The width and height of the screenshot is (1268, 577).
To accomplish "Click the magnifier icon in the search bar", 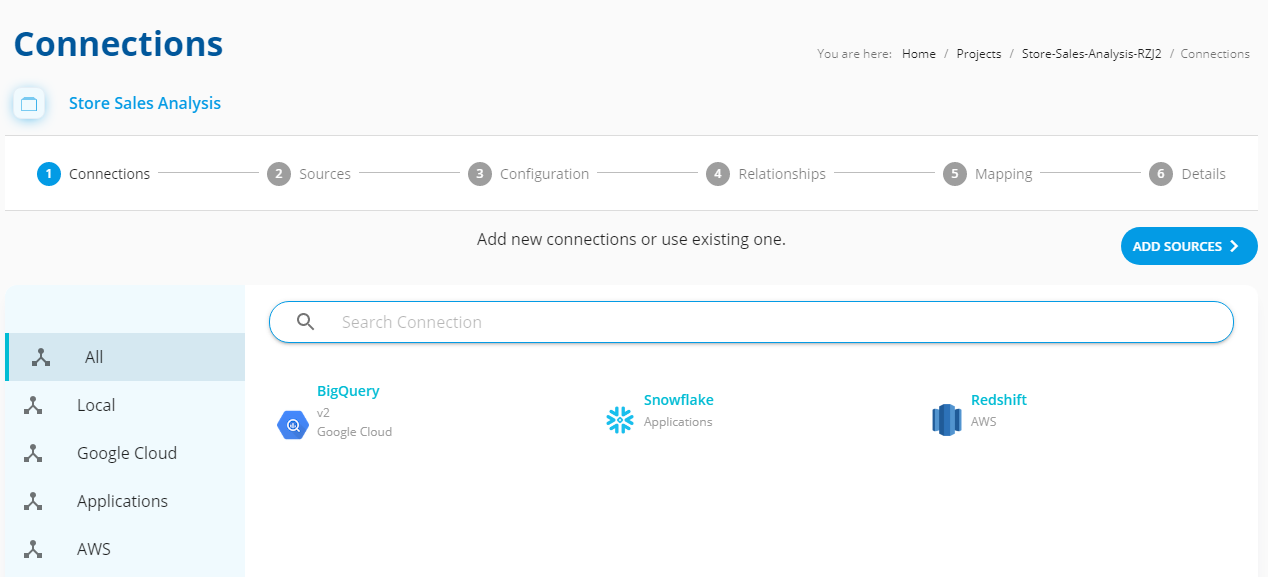I will coord(306,322).
